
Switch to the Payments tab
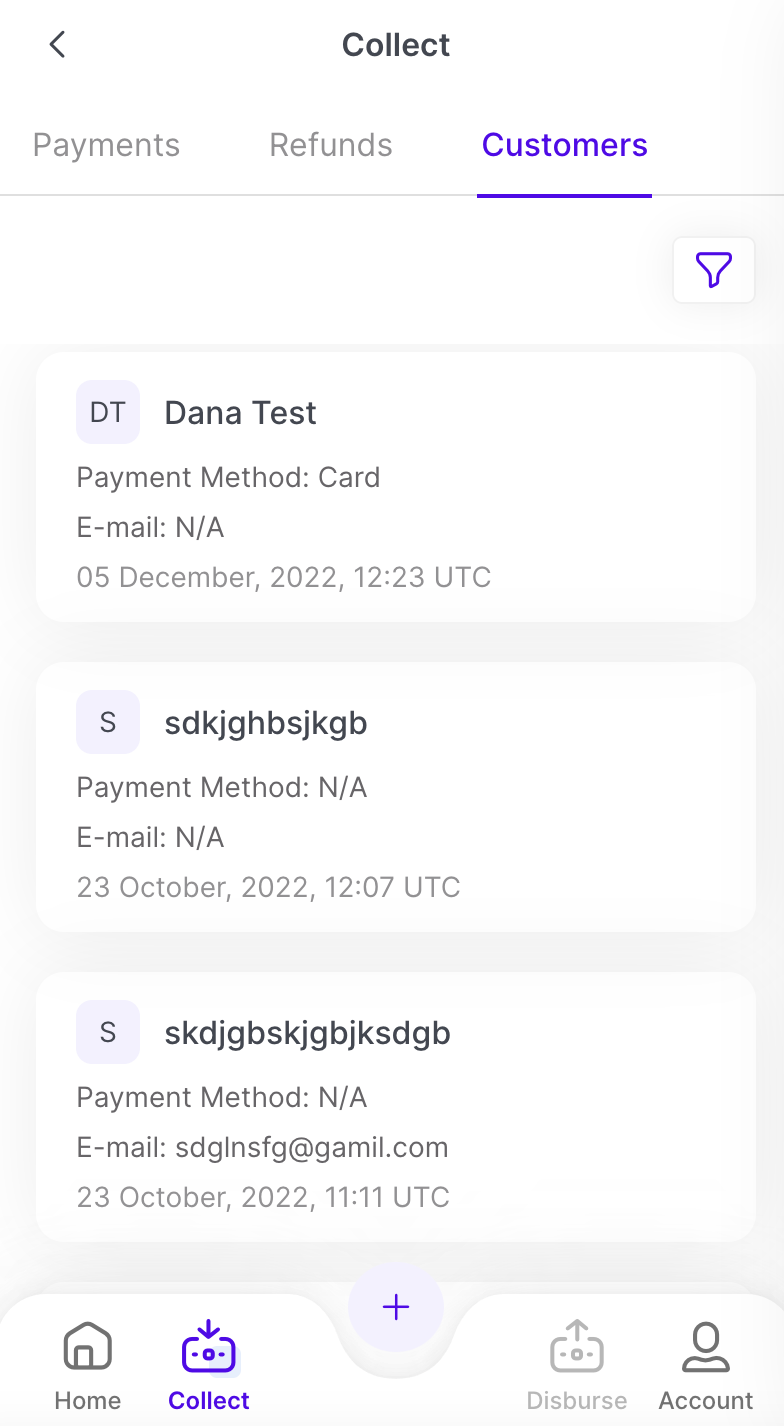[x=106, y=145]
